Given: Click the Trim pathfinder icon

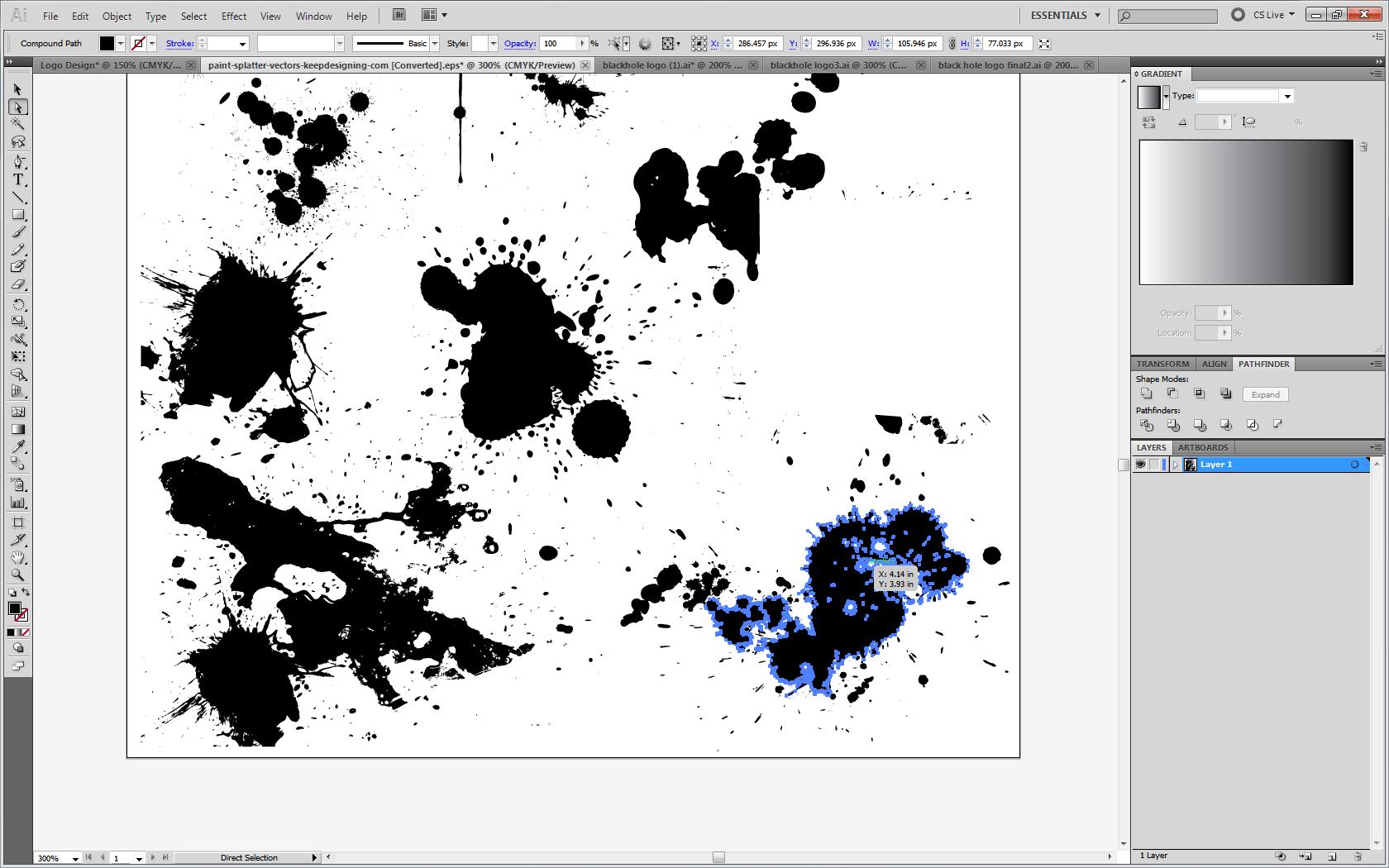Looking at the screenshot, I should (x=1173, y=425).
